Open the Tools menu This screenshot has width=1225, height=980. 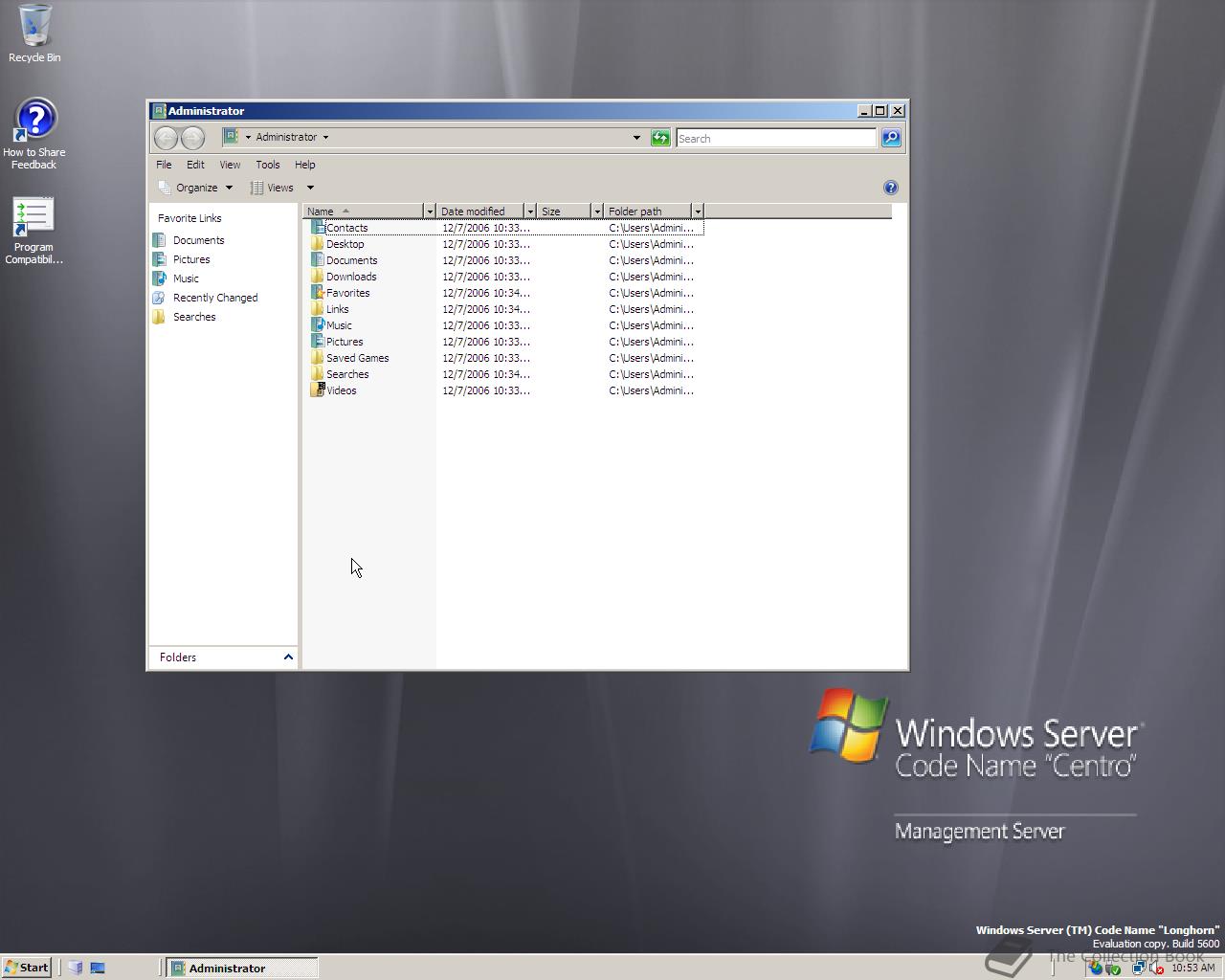(x=268, y=165)
